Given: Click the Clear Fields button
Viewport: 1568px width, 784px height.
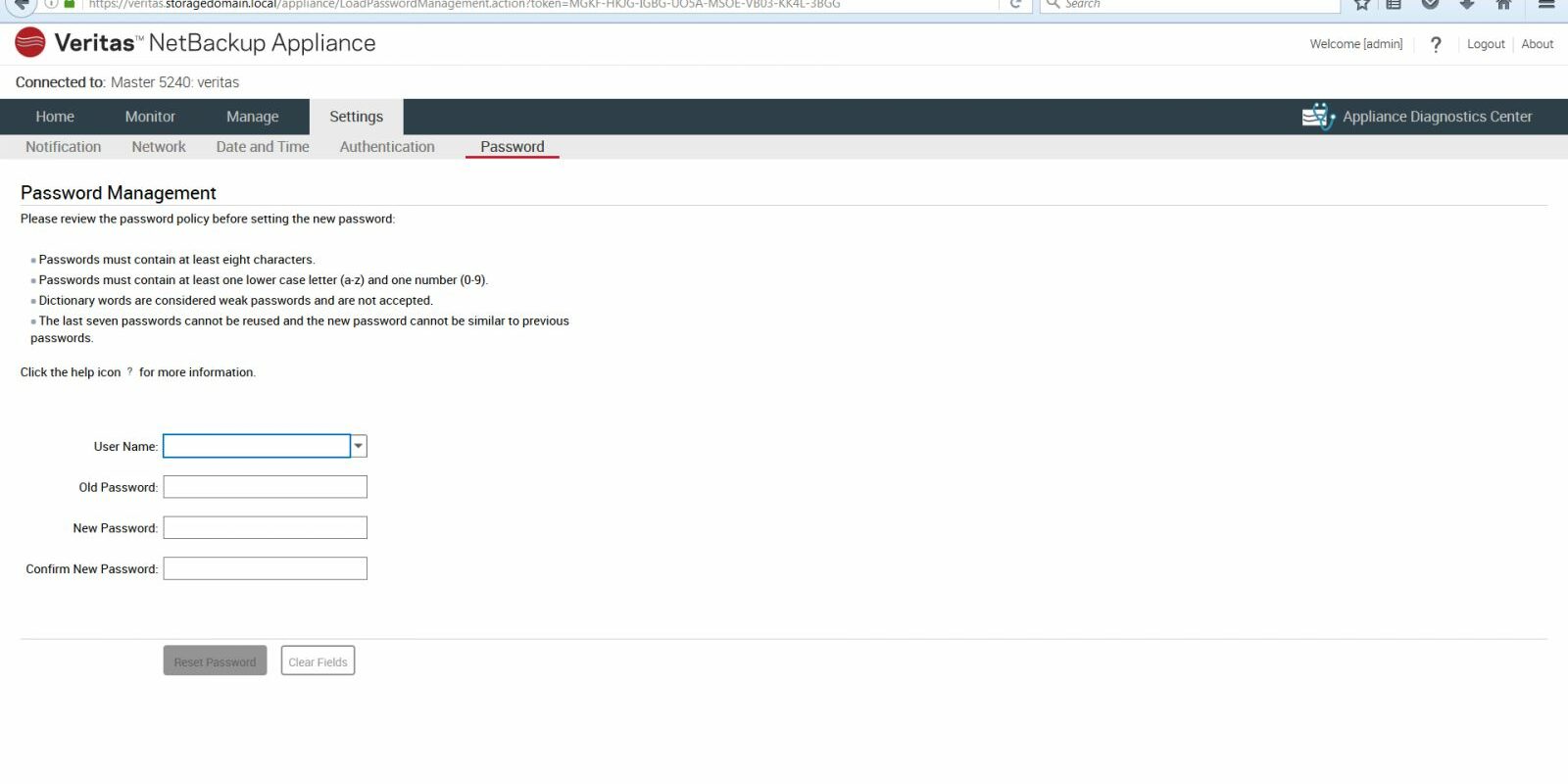Looking at the screenshot, I should coord(318,661).
